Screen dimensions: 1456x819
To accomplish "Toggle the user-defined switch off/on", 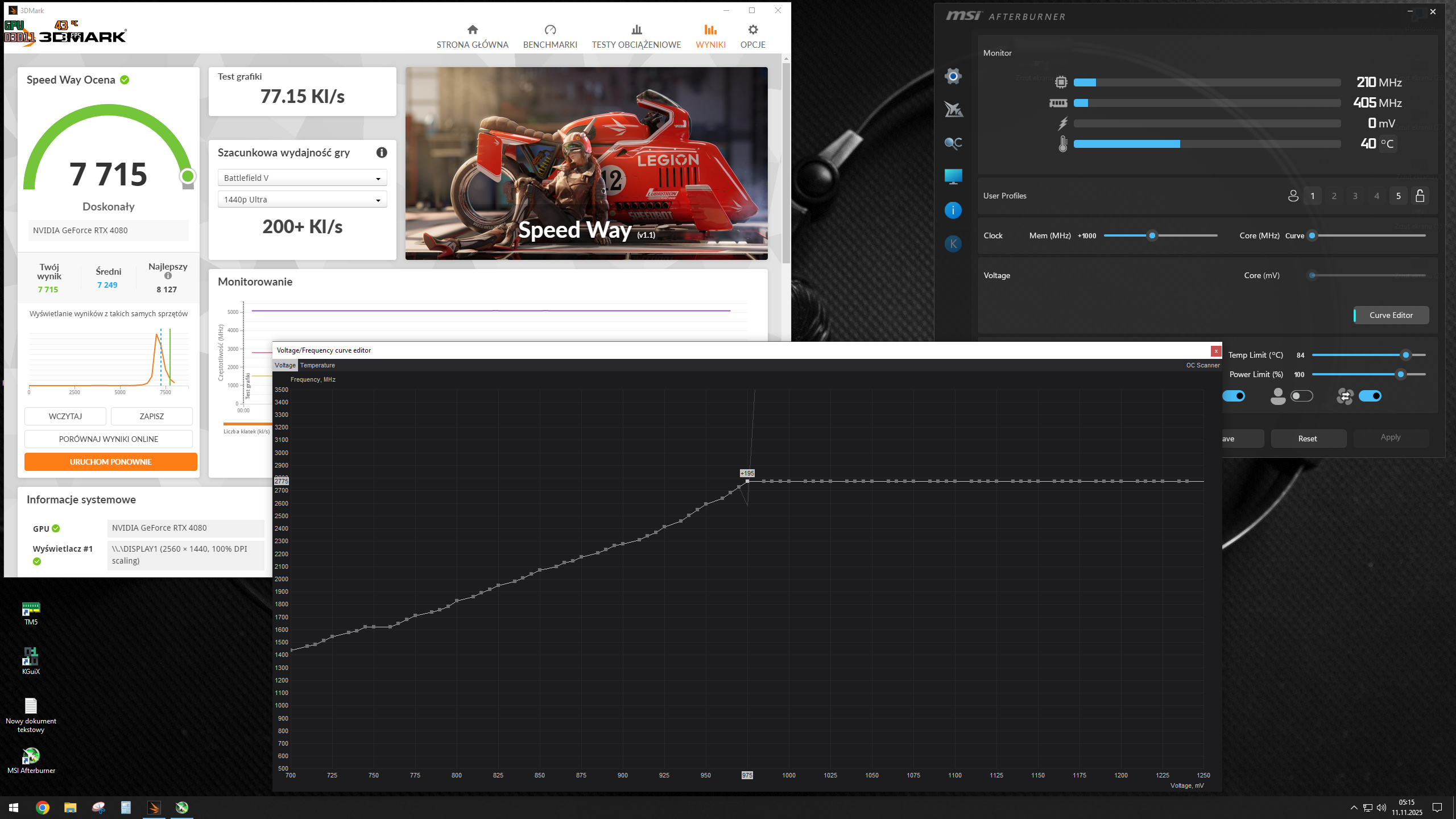I will coord(1301,396).
